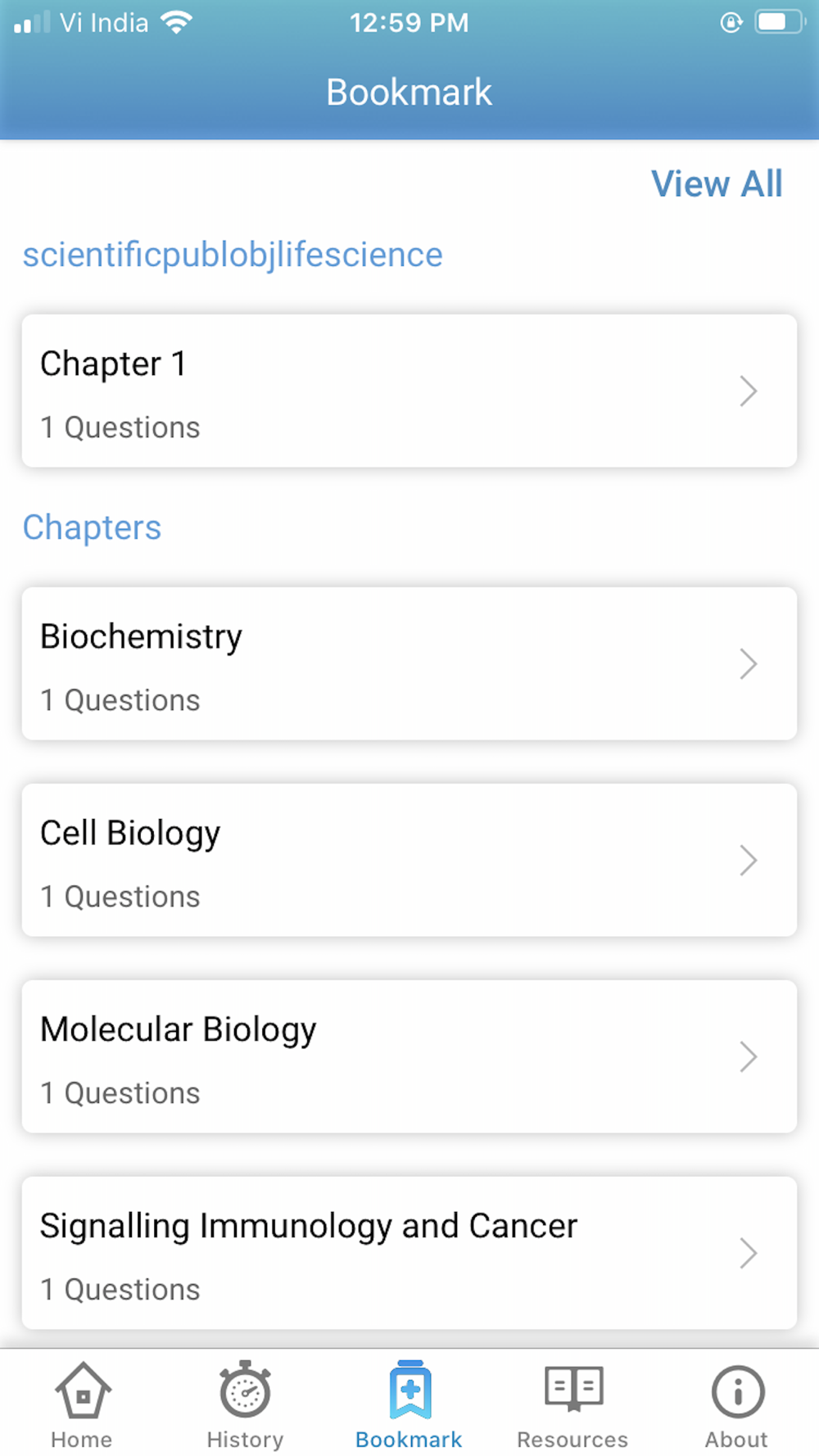Open the Resources book icon

click(x=573, y=1389)
